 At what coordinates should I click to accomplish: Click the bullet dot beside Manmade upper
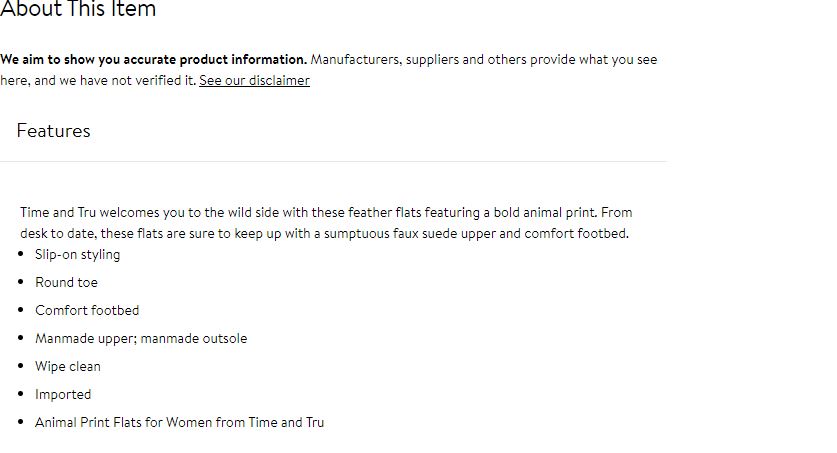(21, 338)
